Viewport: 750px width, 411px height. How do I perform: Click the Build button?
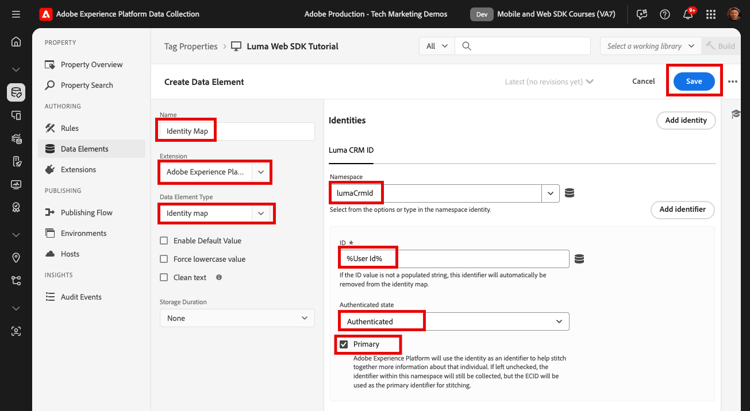click(721, 46)
